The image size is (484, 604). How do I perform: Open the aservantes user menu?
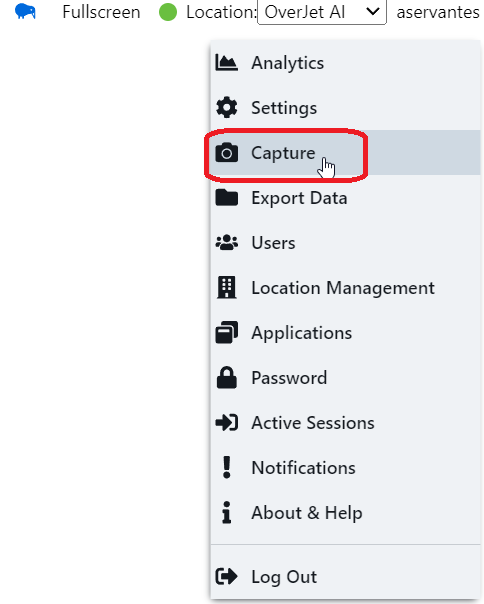[x=438, y=12]
